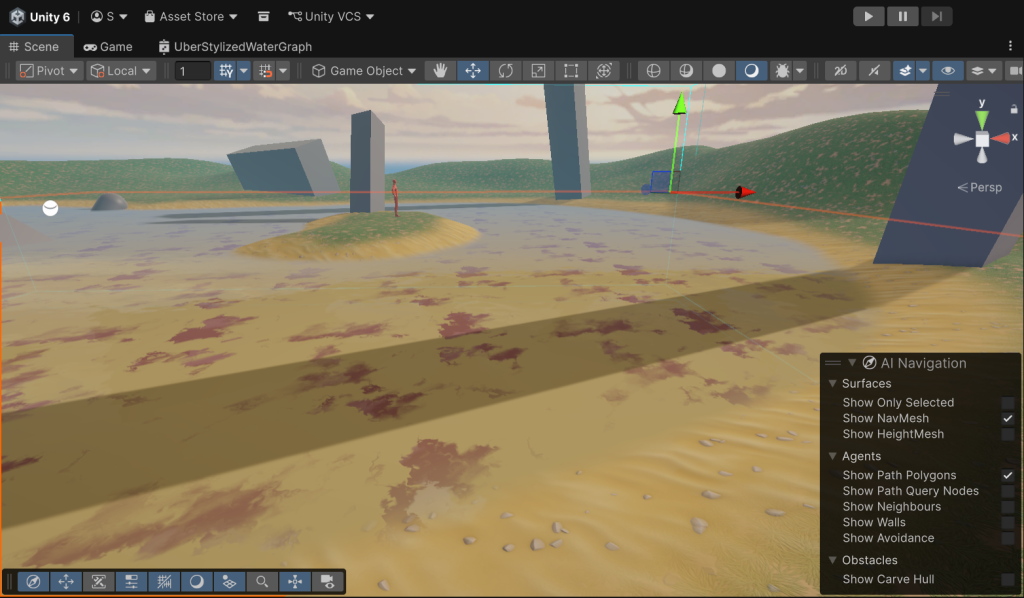Screen dimensions: 1024x598
Task: Enable the Show Avoidance checkbox
Action: point(1008,539)
